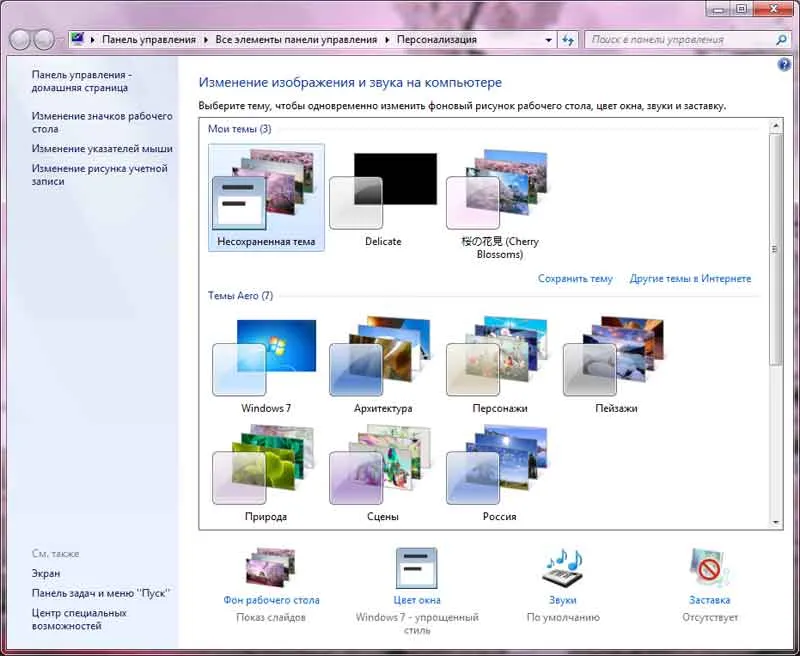Open the Desktop Background (Фон рабочего стола) icon
This screenshot has height=656, width=800.
pyautogui.click(x=271, y=568)
